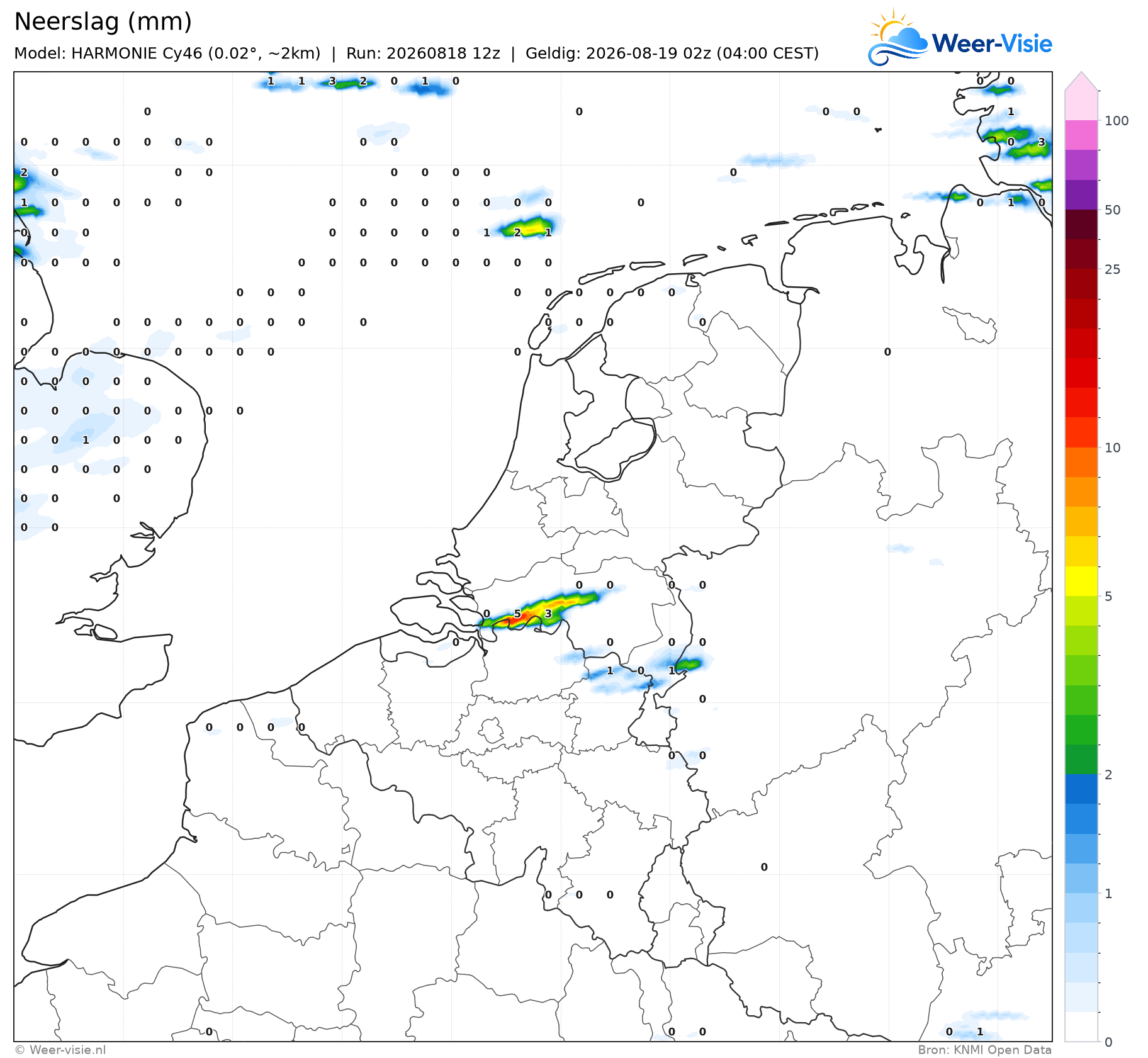Image resolution: width=1148 pixels, height=1058 pixels.
Task: Click the Weer-Visie sun and cloud logo
Action: 898,38
